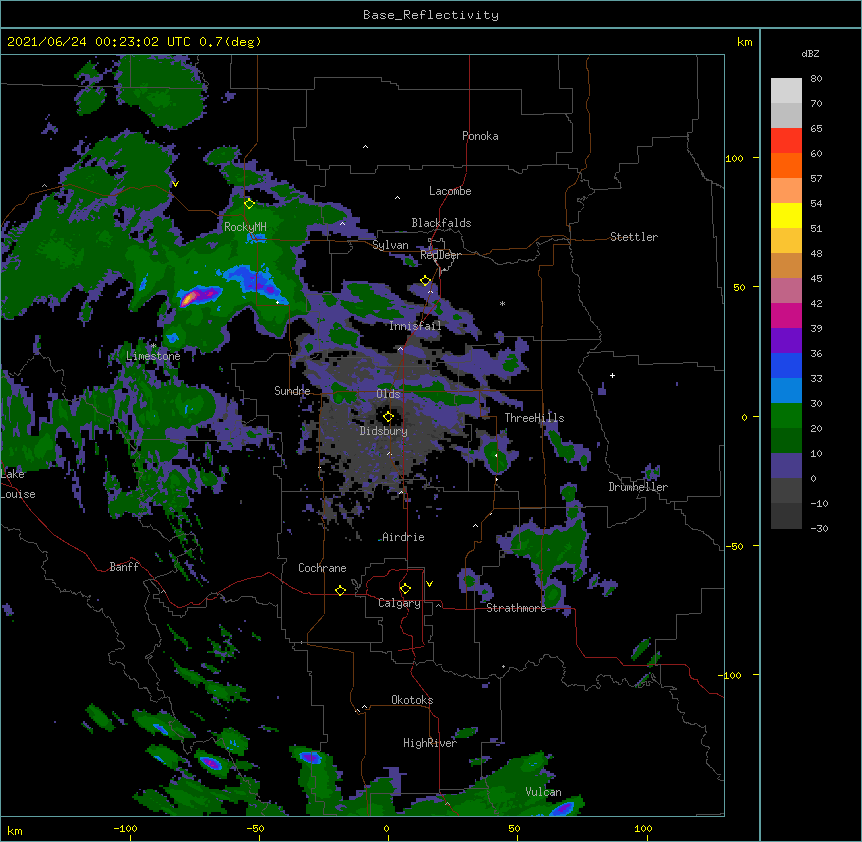Select the blue 36 dBZ legend swatch
862x842 pixels.
point(786,365)
